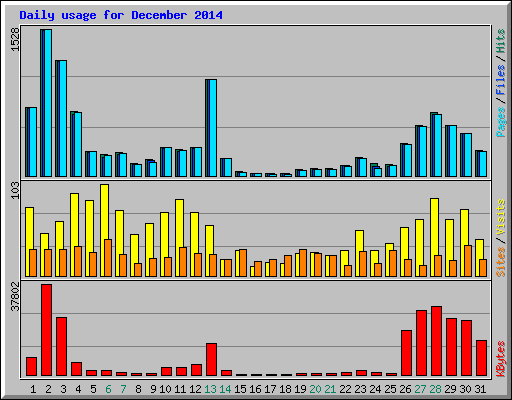Click the Pages legend label
The height and width of the screenshot is (400, 512).
pos(501,122)
